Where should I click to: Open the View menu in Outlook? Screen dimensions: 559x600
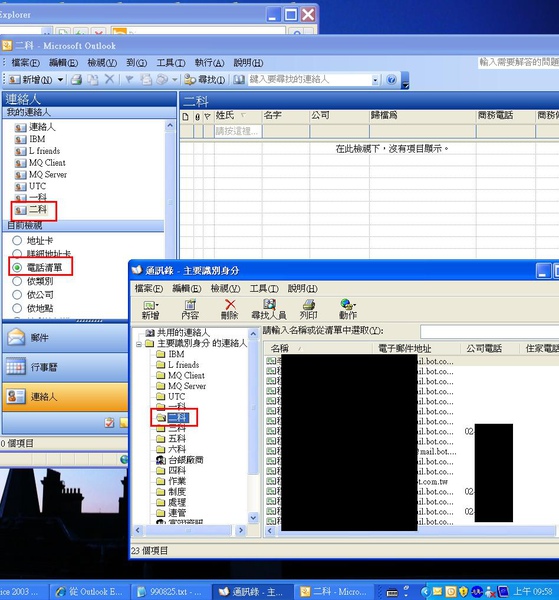[x=102, y=63]
